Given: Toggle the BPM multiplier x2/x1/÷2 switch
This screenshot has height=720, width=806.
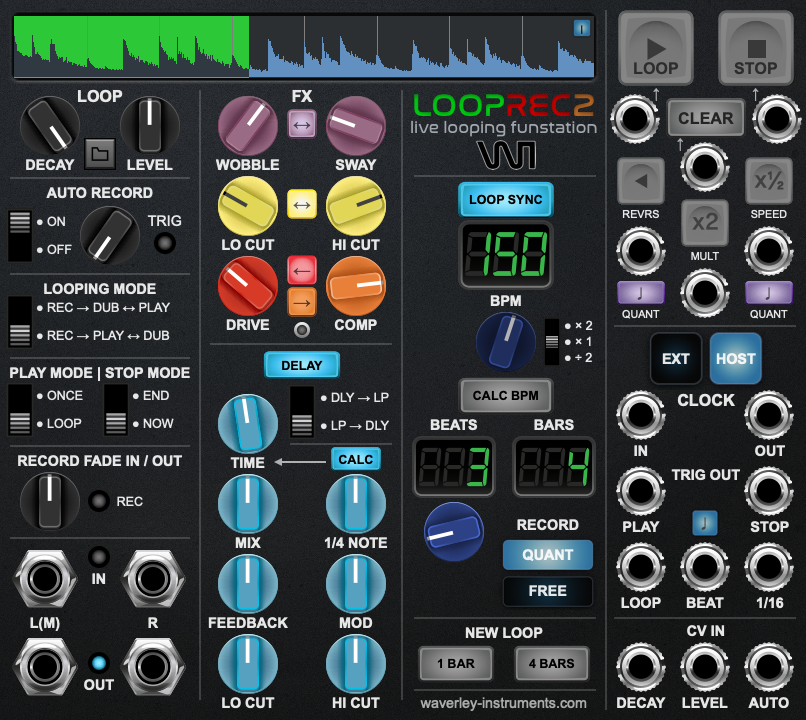Looking at the screenshot, I should point(552,342).
